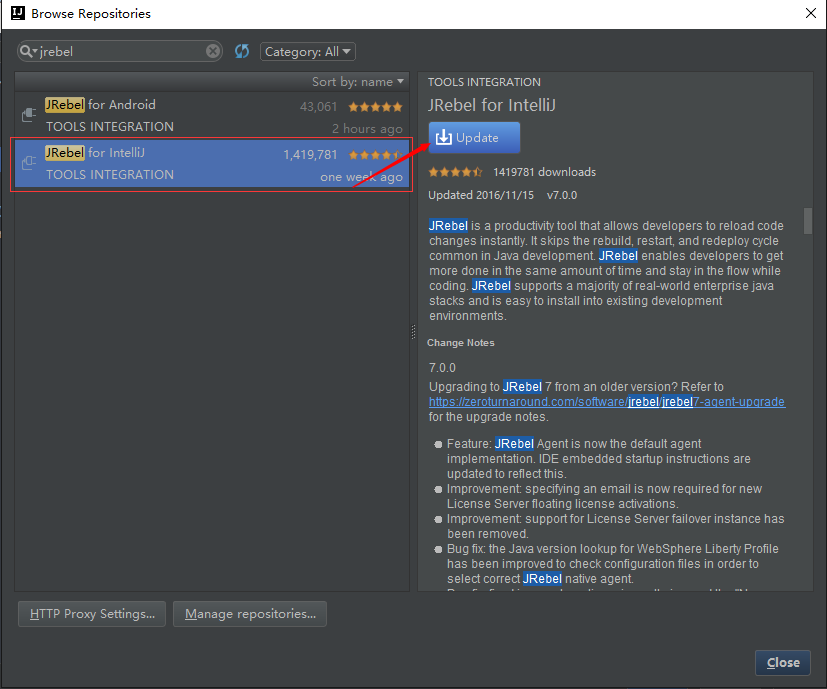Click the 1,419,781 downloads count
827x689 pixels.
point(310,155)
